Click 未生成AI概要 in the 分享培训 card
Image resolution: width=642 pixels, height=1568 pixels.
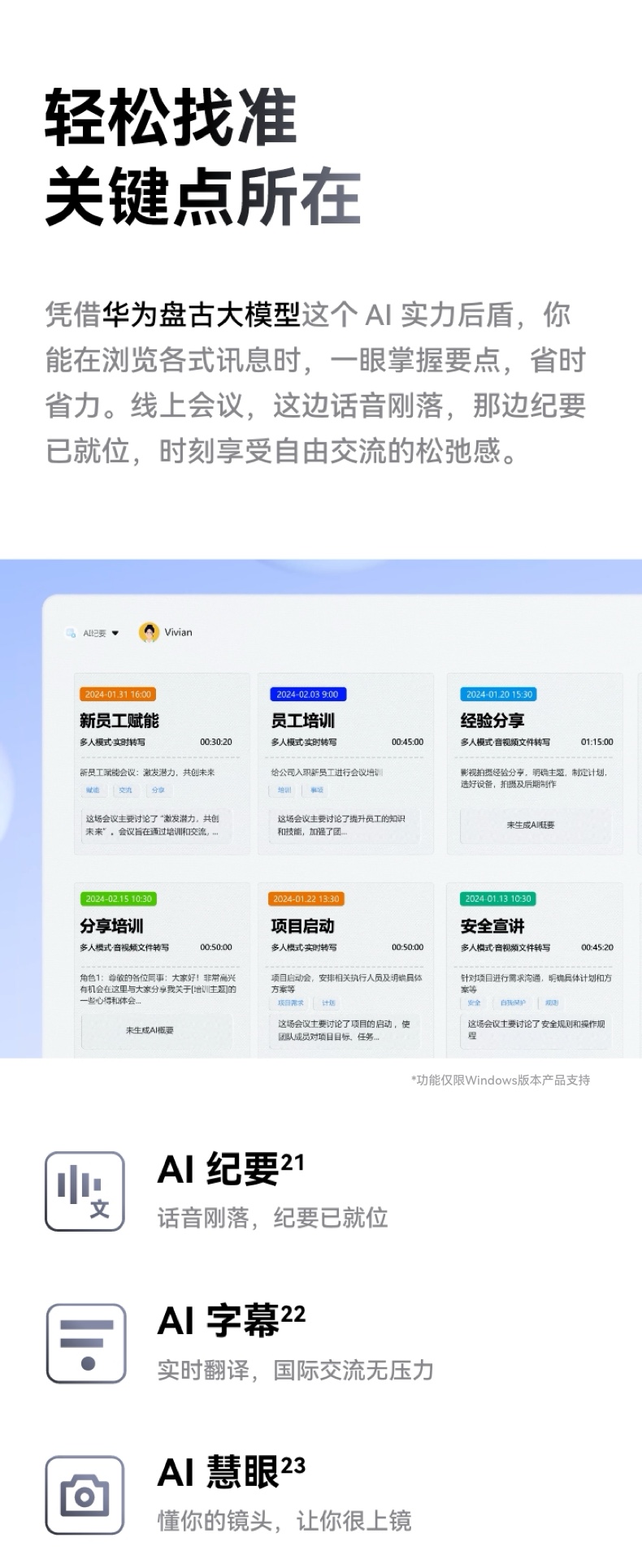tap(150, 1030)
